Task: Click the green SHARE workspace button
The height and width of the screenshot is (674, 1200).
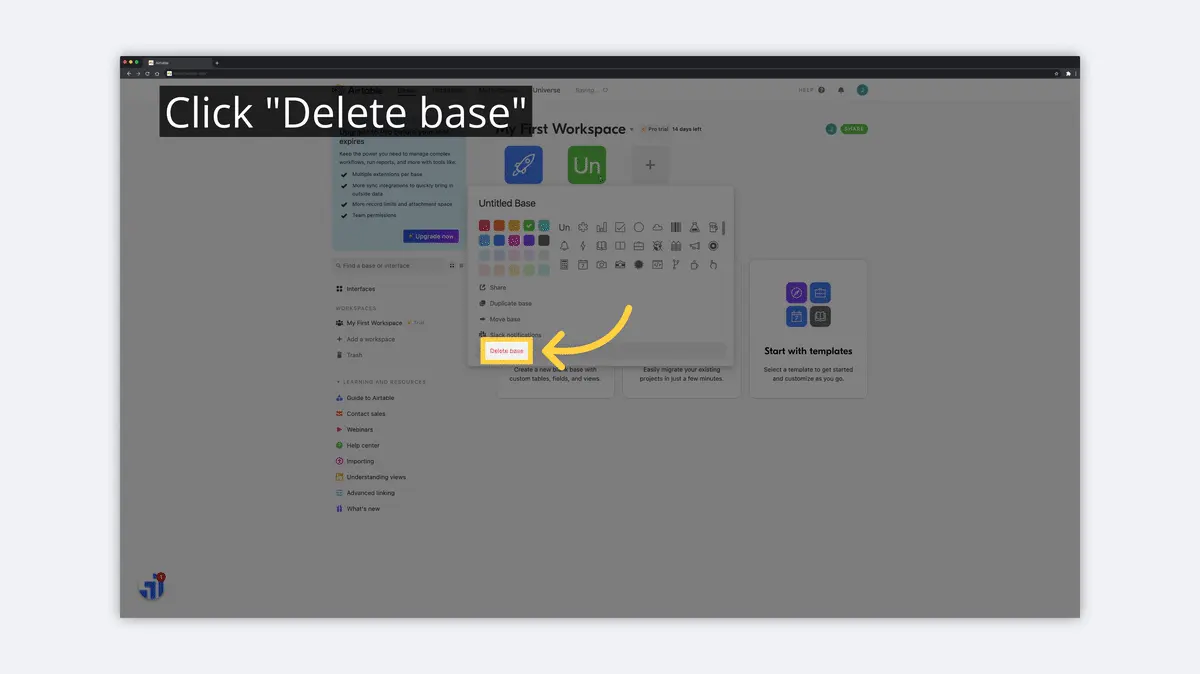Action: click(x=854, y=129)
